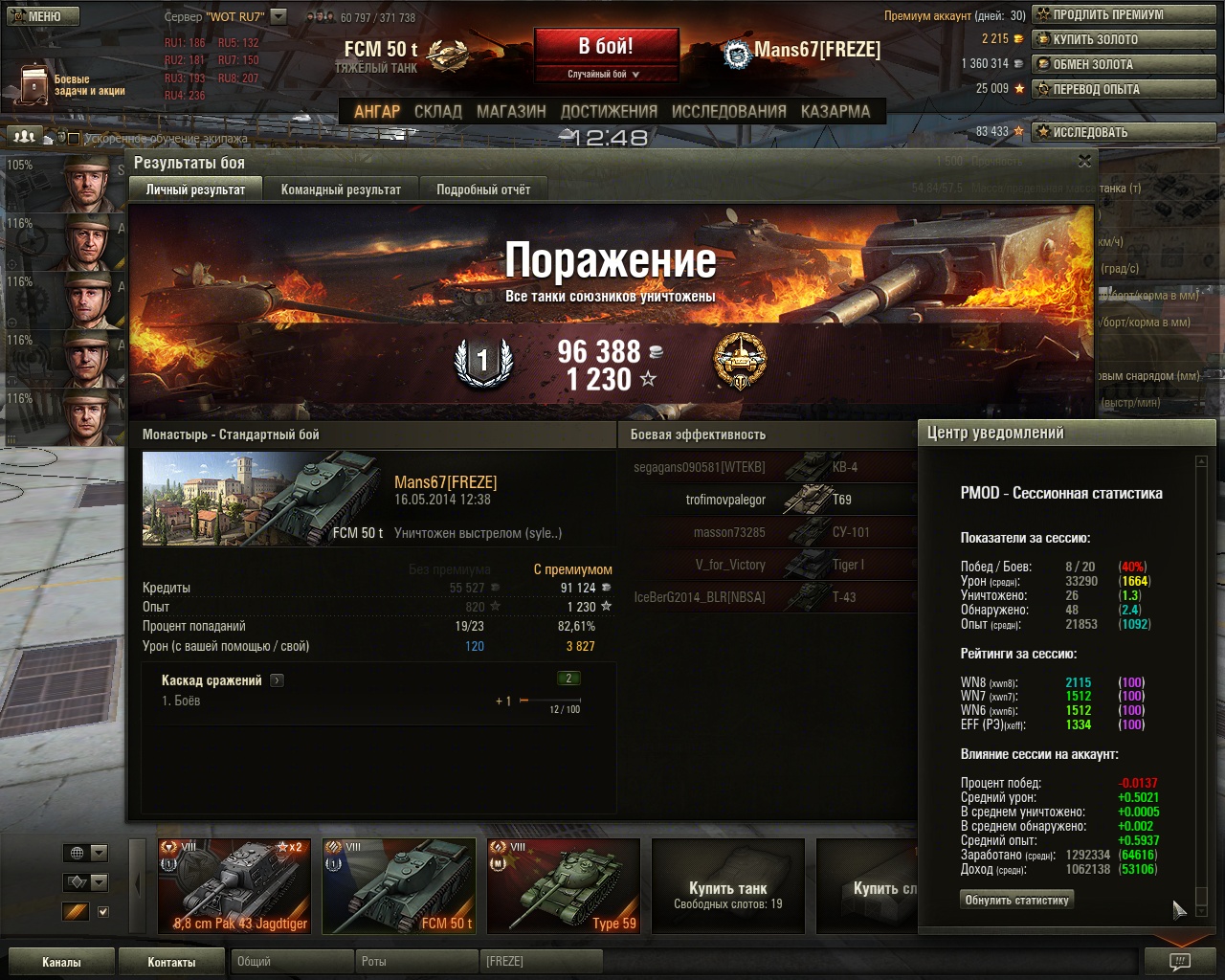
Task: Toggle the checkbox beside the carousel filter
Action: click(x=103, y=912)
